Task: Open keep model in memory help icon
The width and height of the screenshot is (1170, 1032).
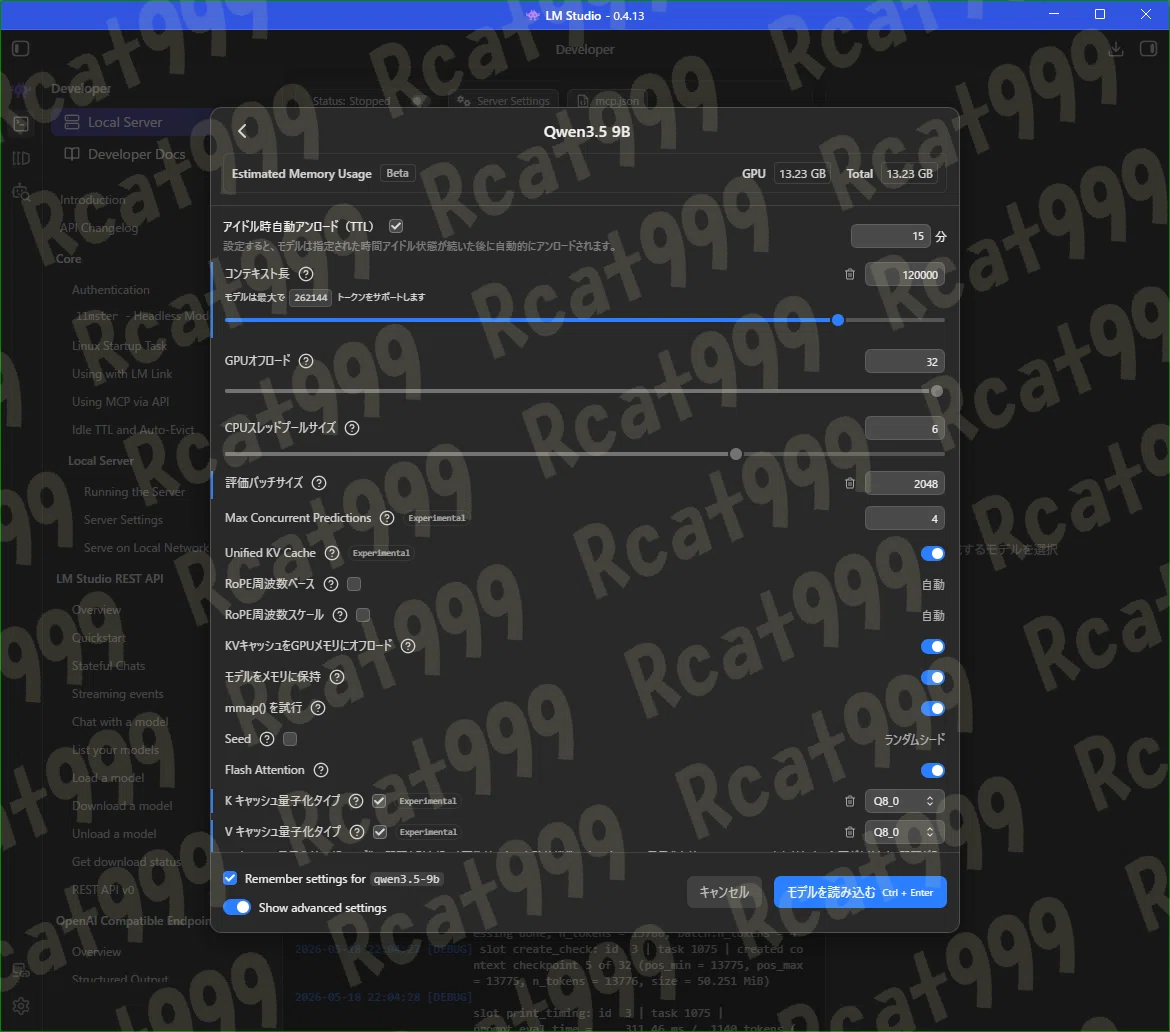Action: pyautogui.click(x=337, y=677)
